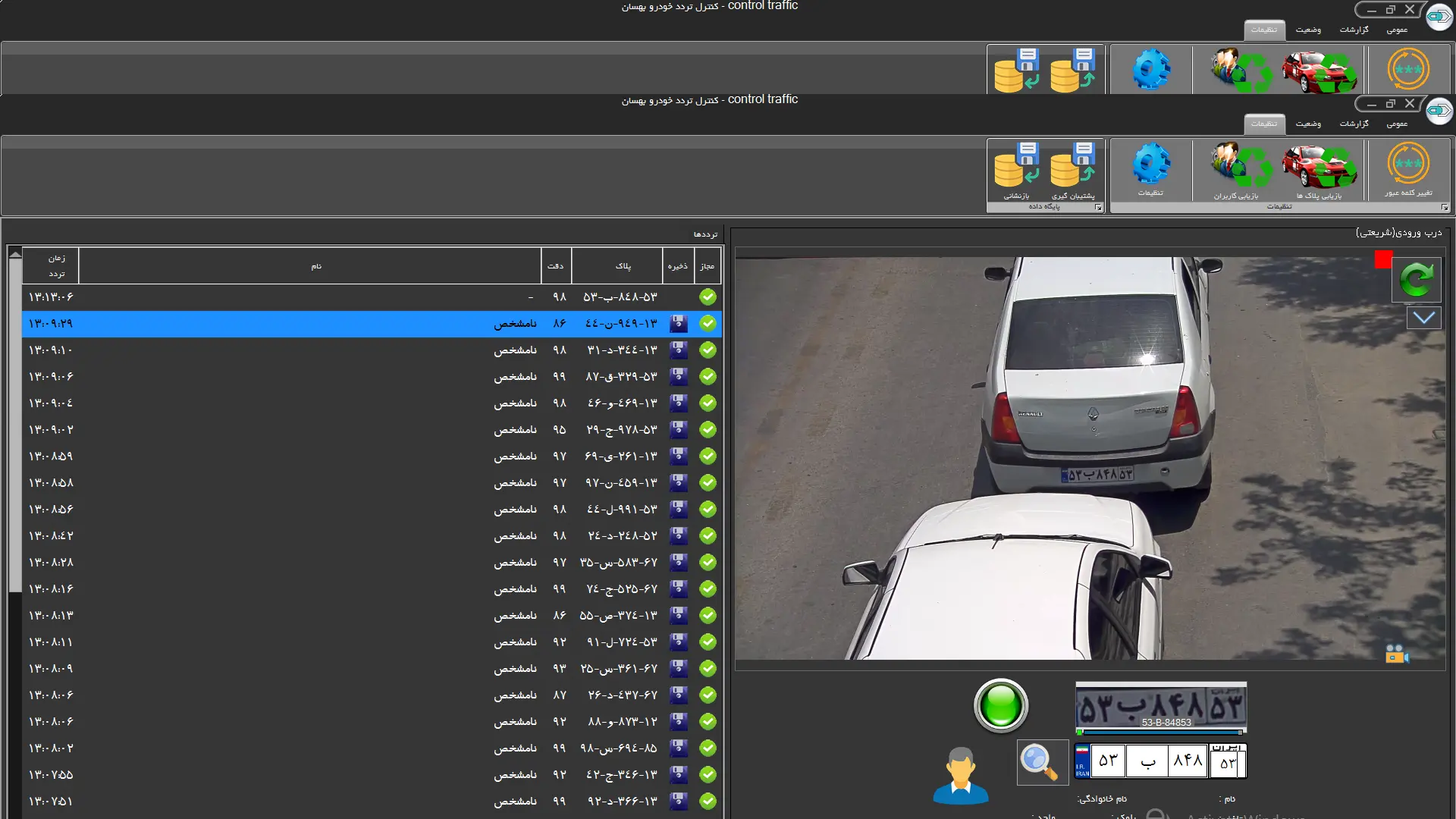Image resolution: width=1456 pixels, height=819 pixels.
Task: Switch to the وضعیت tab in front window
Action: 1308,124
